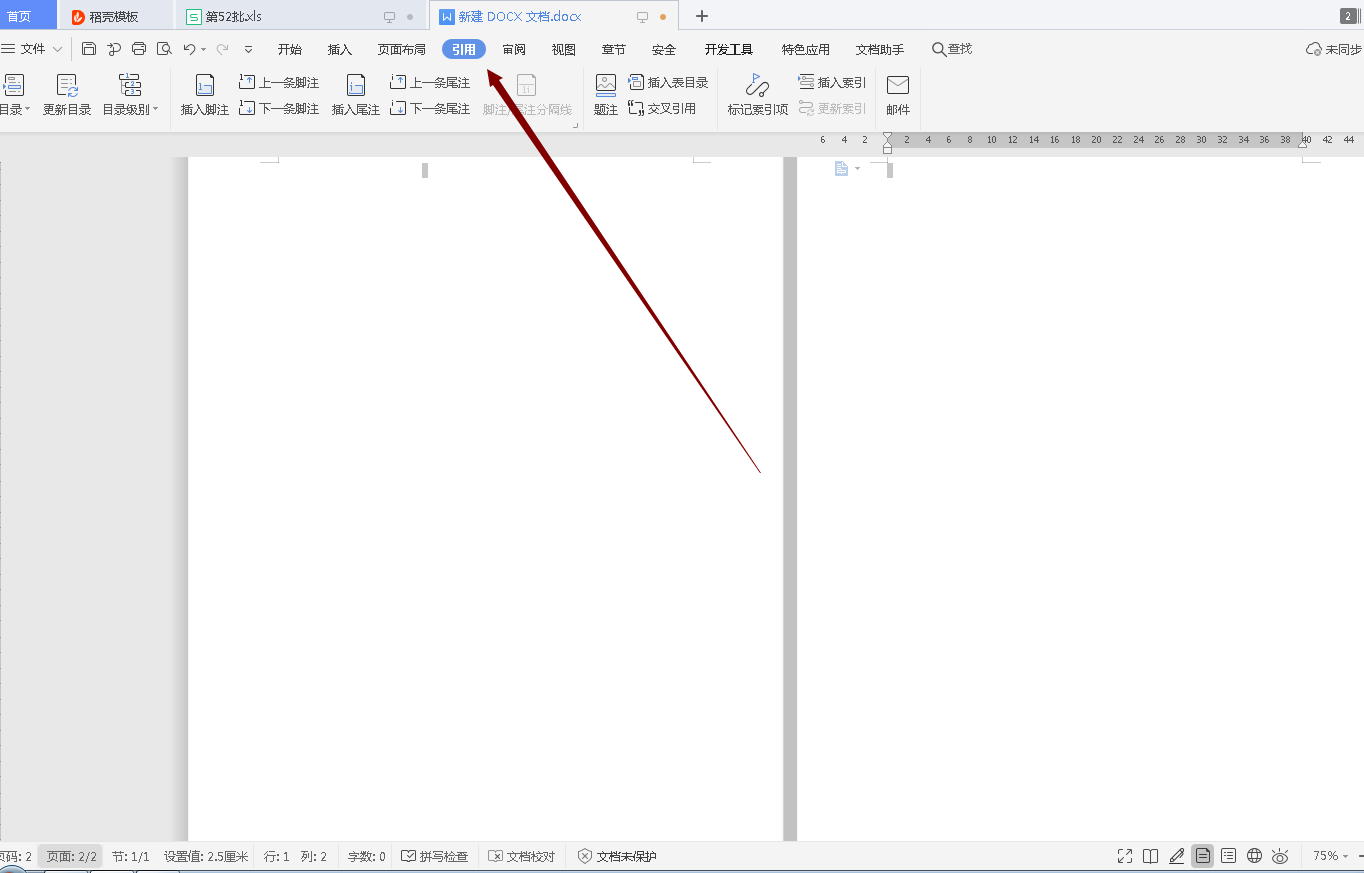Image resolution: width=1364 pixels, height=873 pixels.
Task: Open the 邮件 mail merge icon
Action: point(897,87)
